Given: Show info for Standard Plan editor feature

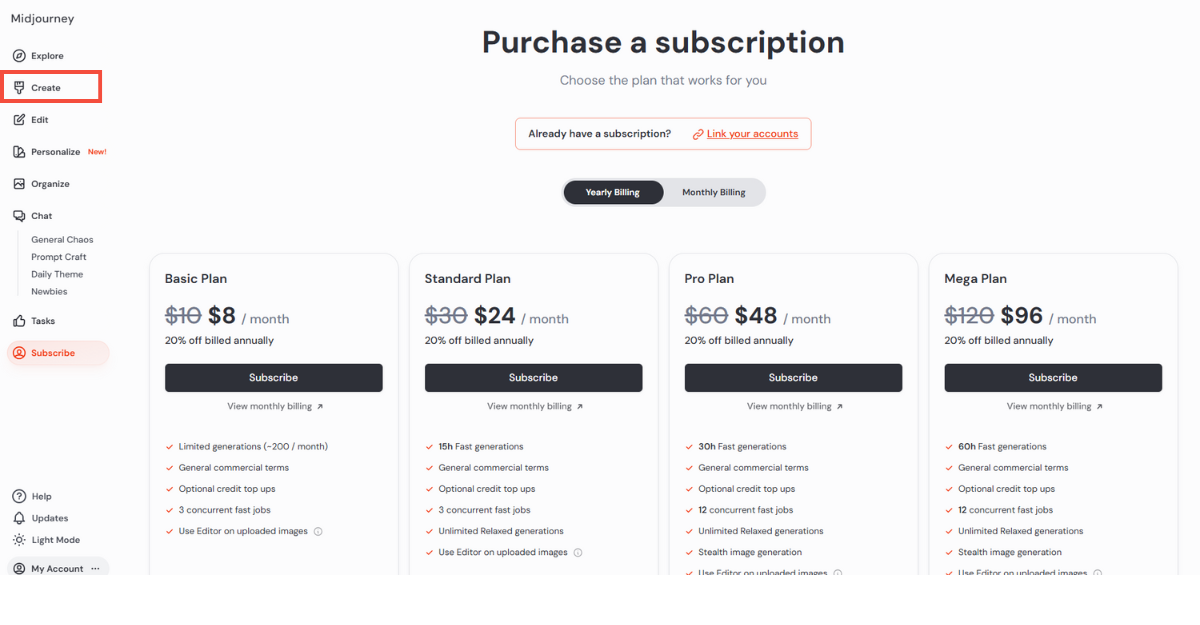Looking at the screenshot, I should tap(578, 553).
